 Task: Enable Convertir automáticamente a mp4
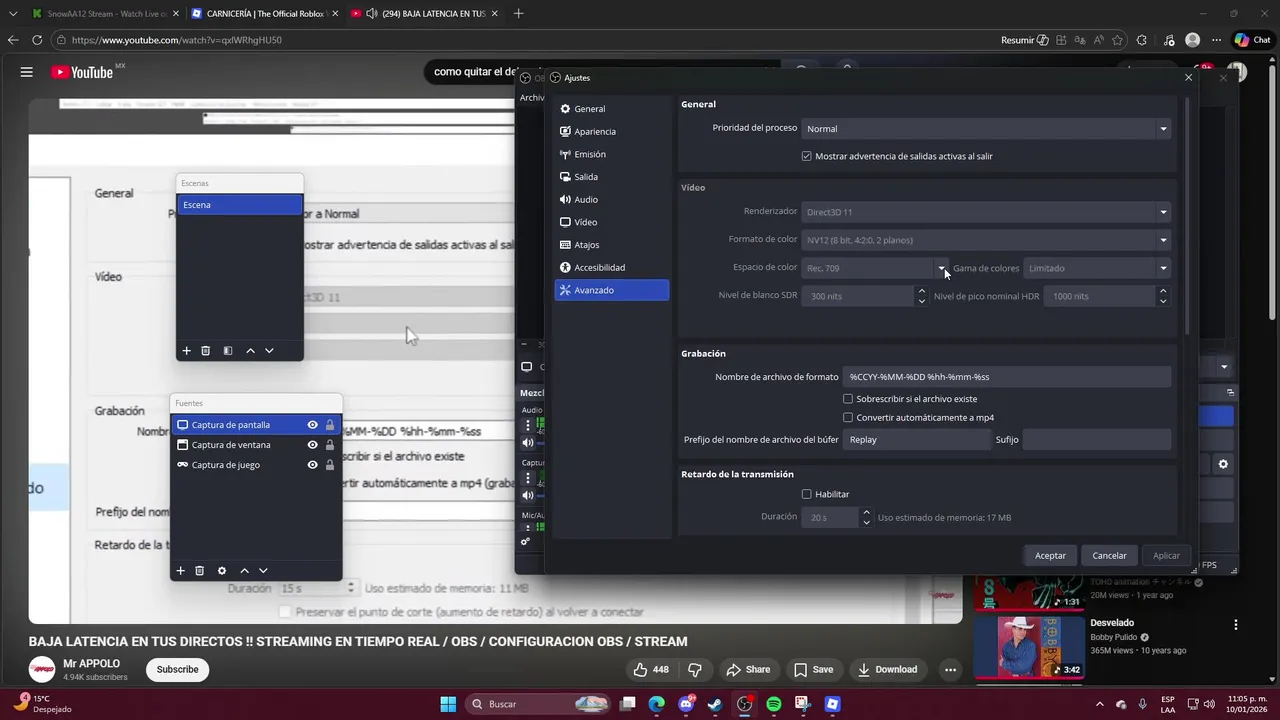click(x=848, y=418)
